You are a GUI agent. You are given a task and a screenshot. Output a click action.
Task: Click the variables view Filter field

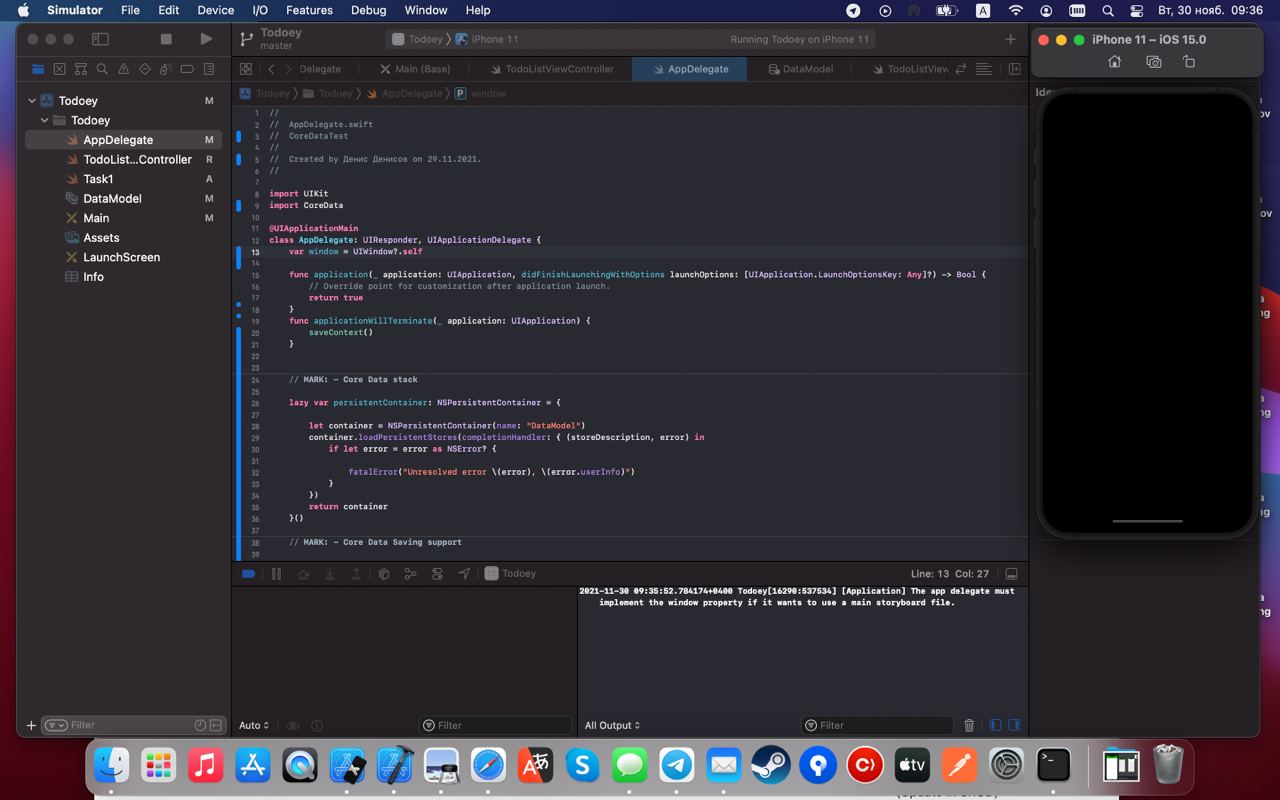click(x=495, y=725)
